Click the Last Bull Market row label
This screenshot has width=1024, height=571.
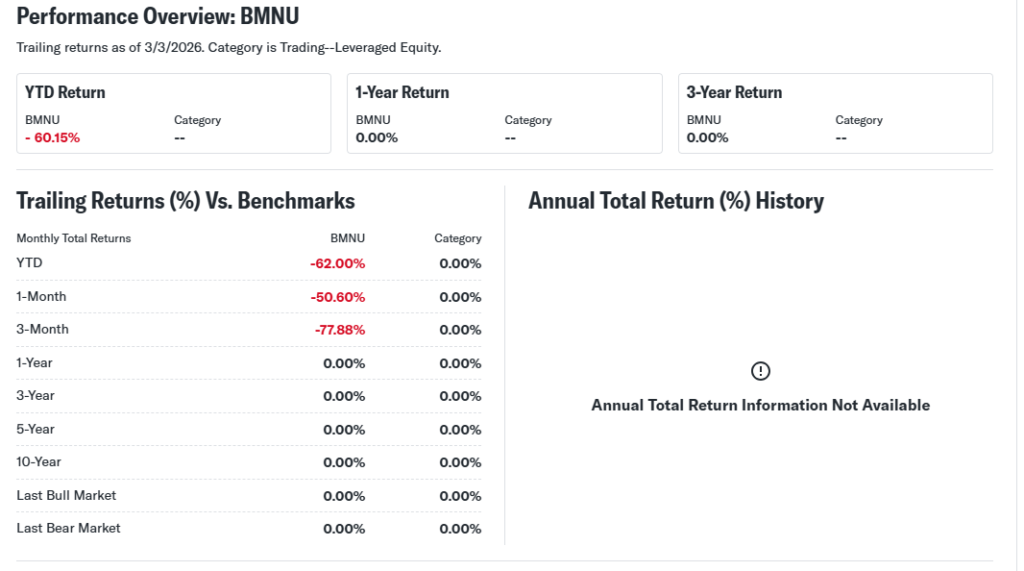click(66, 495)
